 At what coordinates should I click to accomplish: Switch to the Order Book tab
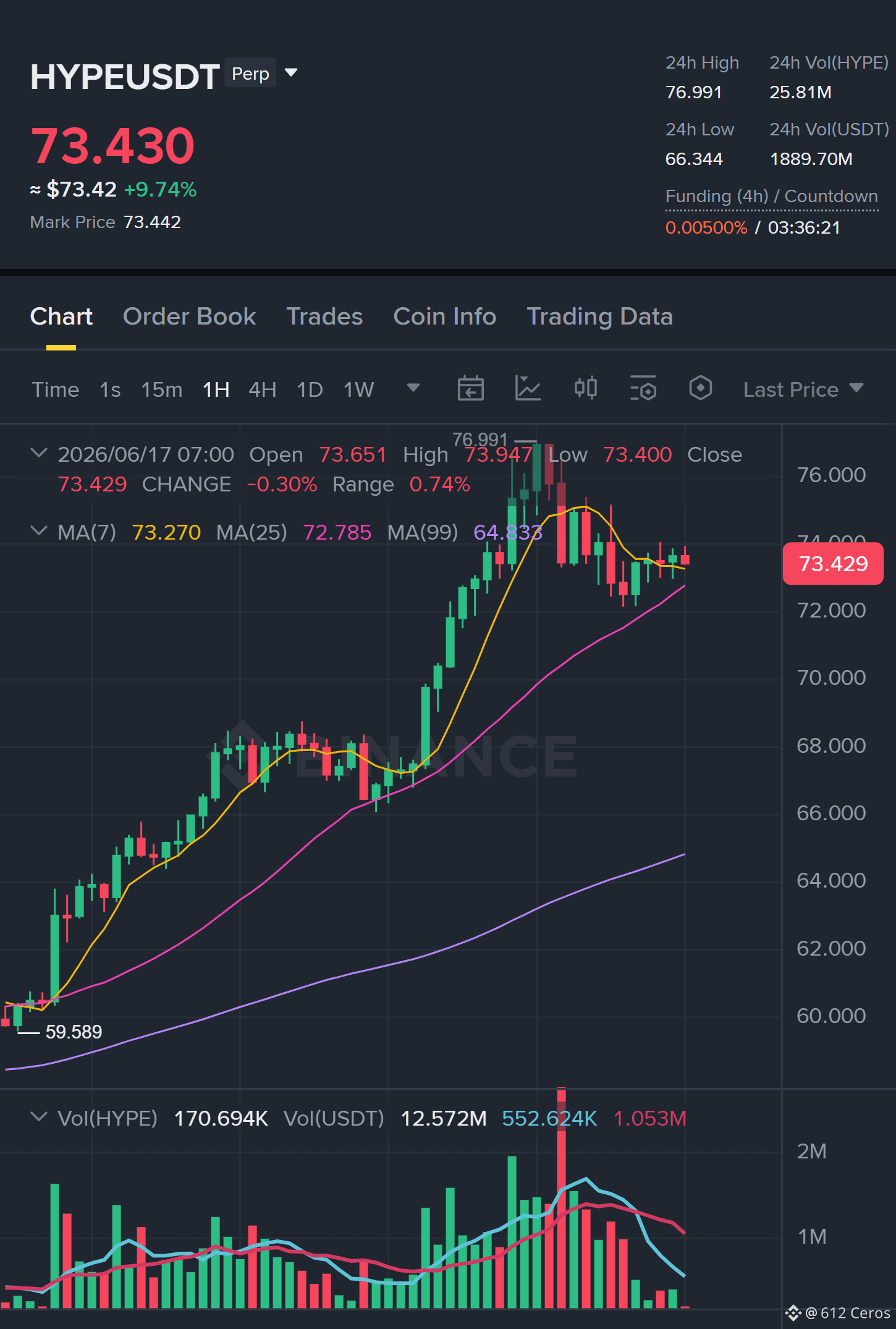[x=189, y=316]
